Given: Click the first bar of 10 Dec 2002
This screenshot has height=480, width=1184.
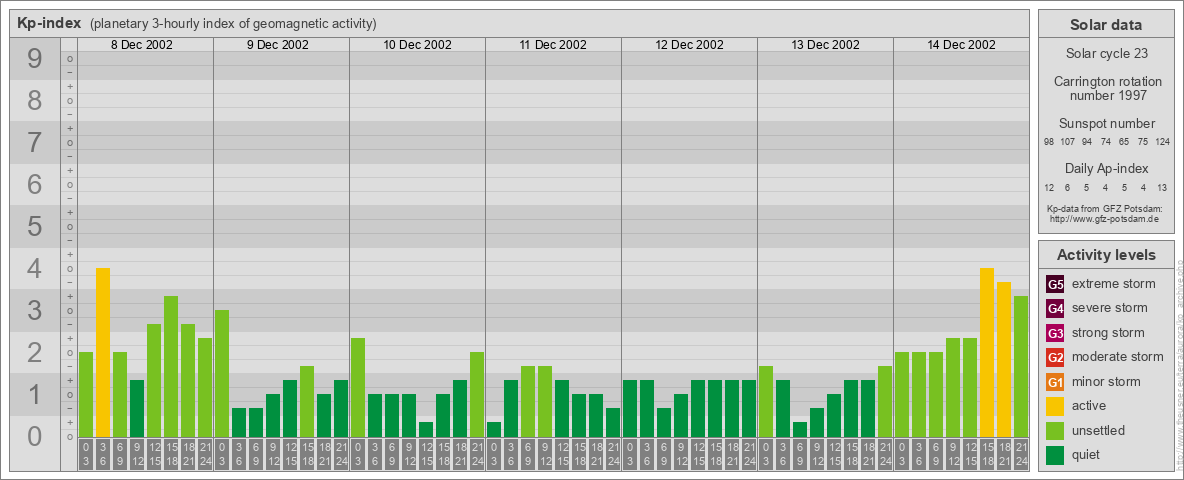Looking at the screenshot, I should tap(358, 387).
